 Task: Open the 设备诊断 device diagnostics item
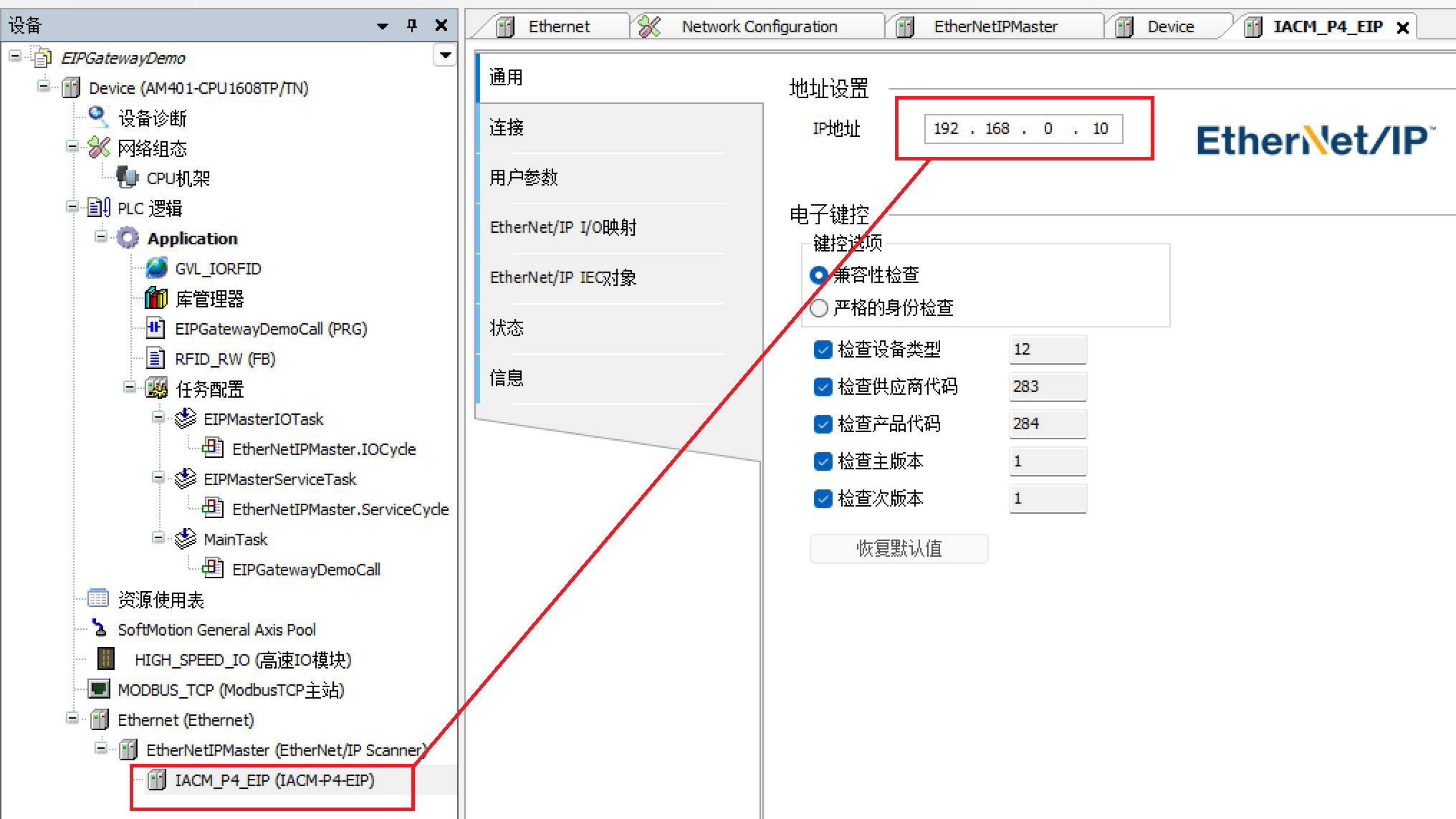click(153, 118)
